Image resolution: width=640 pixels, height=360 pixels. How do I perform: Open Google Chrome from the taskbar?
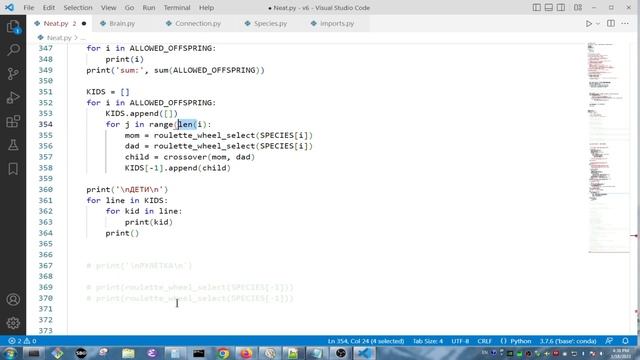(x=223, y=353)
